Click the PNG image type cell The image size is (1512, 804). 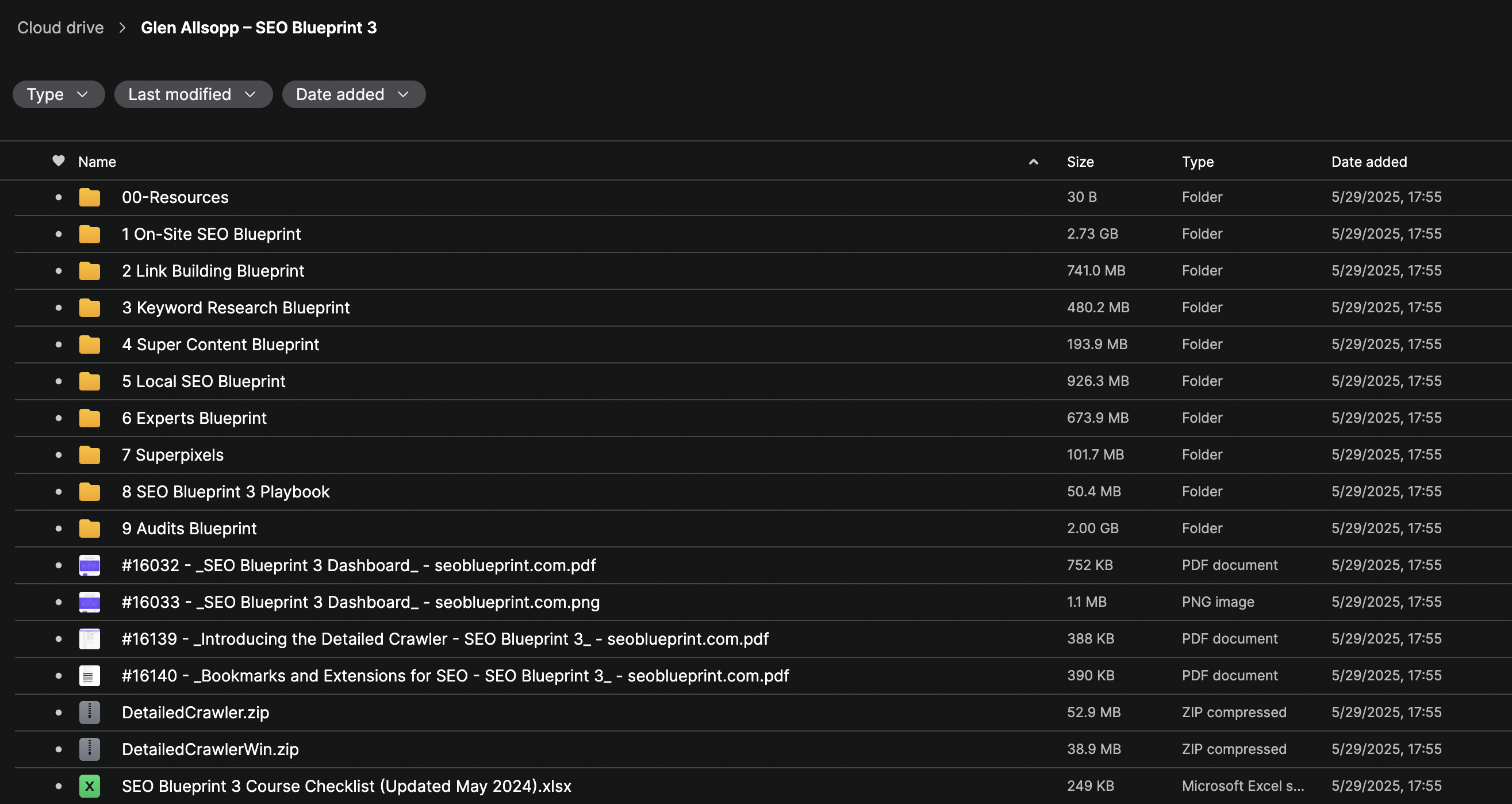click(1218, 602)
